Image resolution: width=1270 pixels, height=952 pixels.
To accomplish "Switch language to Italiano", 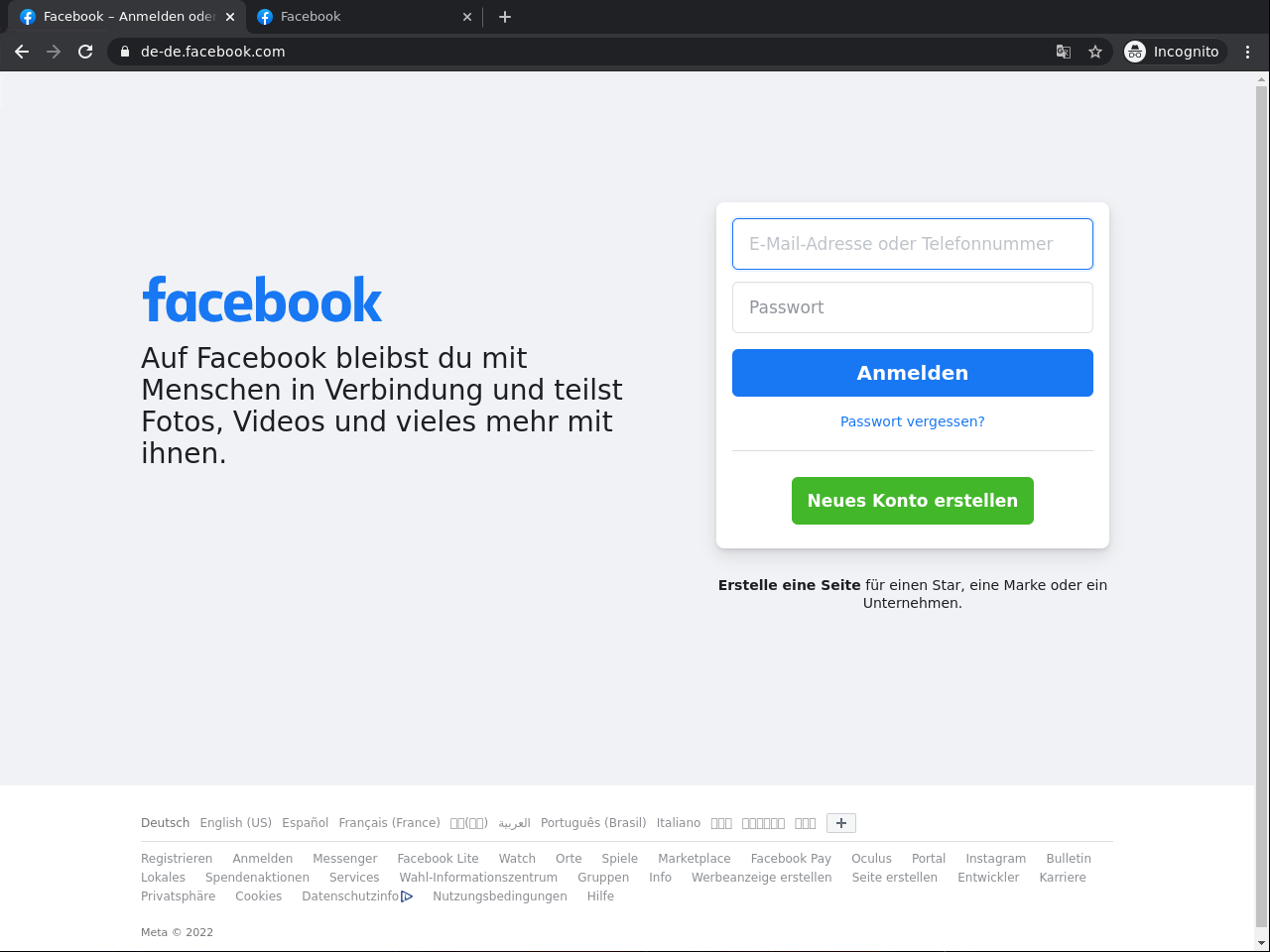I will pyautogui.click(x=679, y=823).
